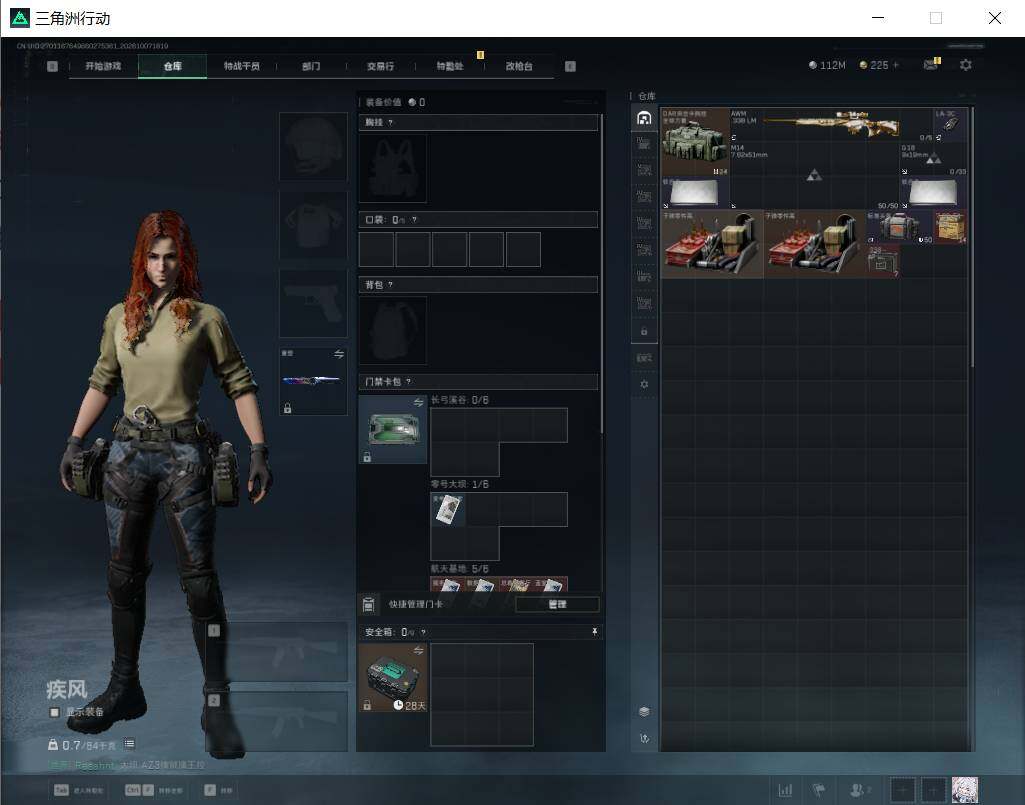Open the 部门 tab

point(311,66)
